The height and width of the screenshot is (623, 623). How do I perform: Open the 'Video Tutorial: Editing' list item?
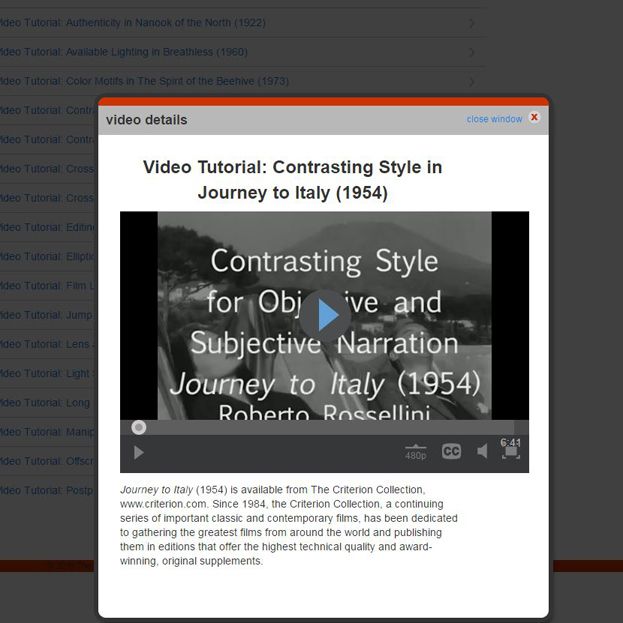47,227
